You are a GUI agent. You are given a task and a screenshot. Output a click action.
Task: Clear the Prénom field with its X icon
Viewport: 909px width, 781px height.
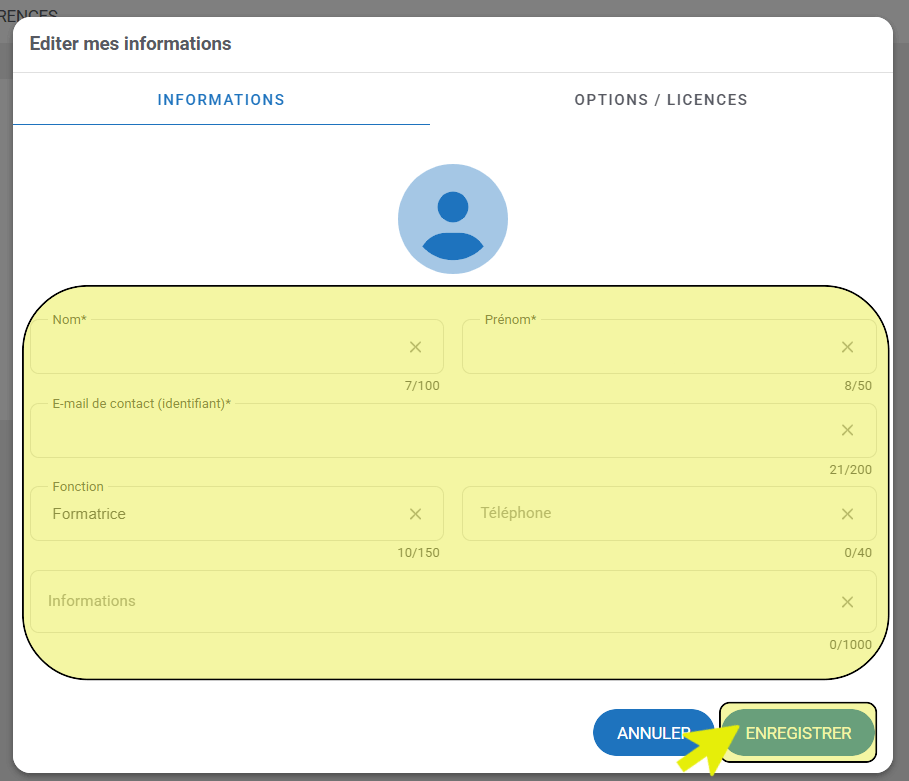(x=847, y=347)
